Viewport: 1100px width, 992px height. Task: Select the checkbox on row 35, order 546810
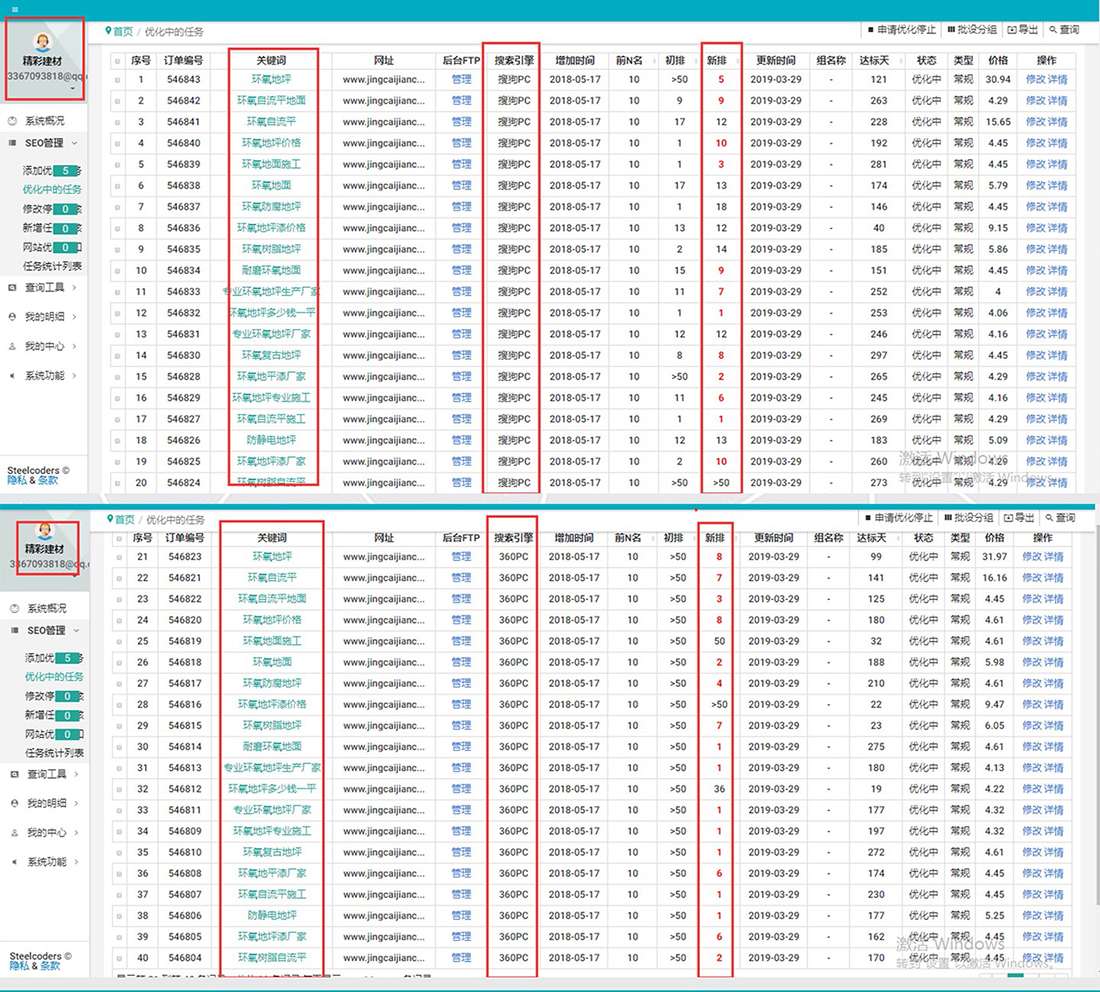tap(118, 853)
